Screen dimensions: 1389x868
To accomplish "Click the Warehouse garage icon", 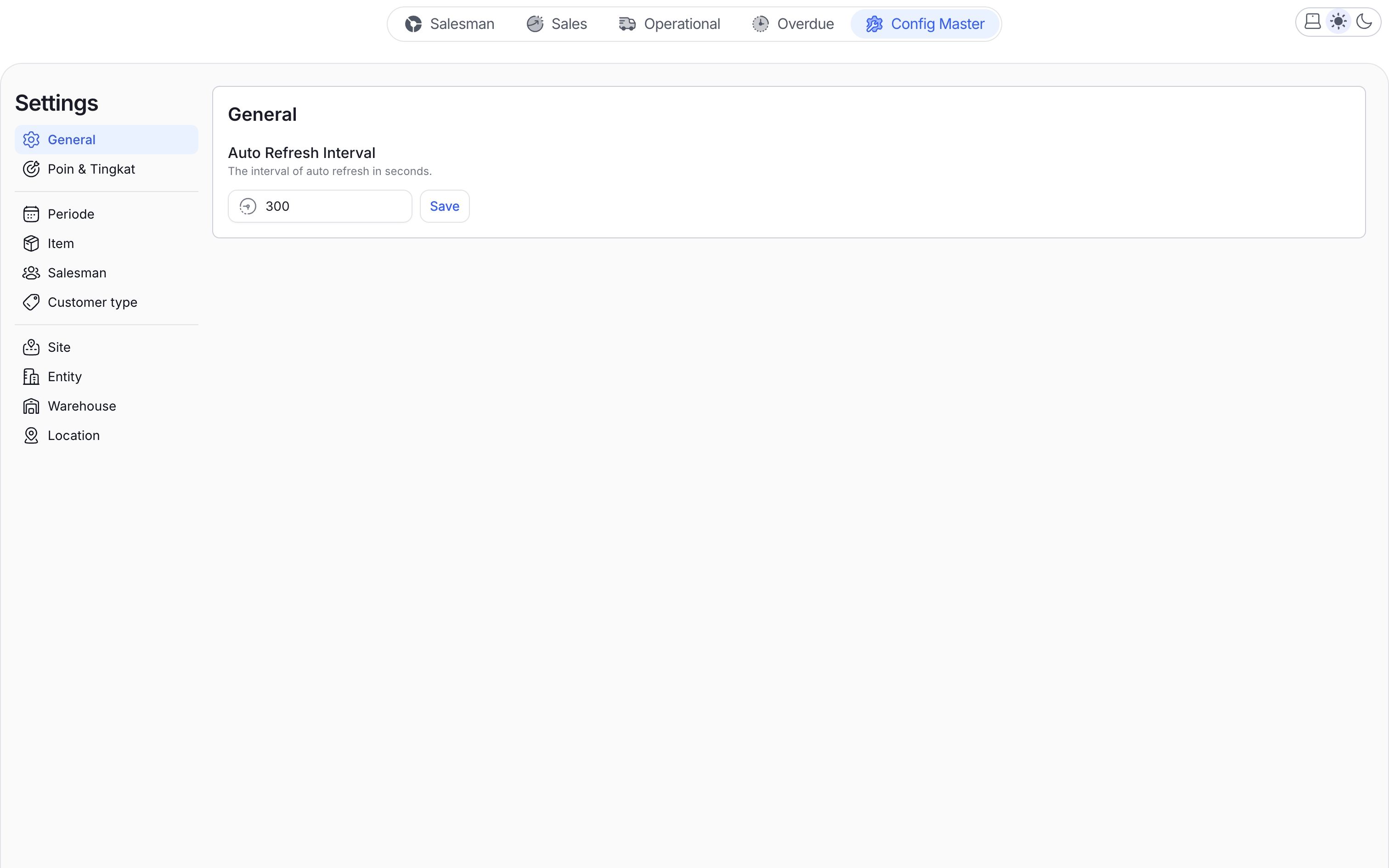I will (x=31, y=406).
